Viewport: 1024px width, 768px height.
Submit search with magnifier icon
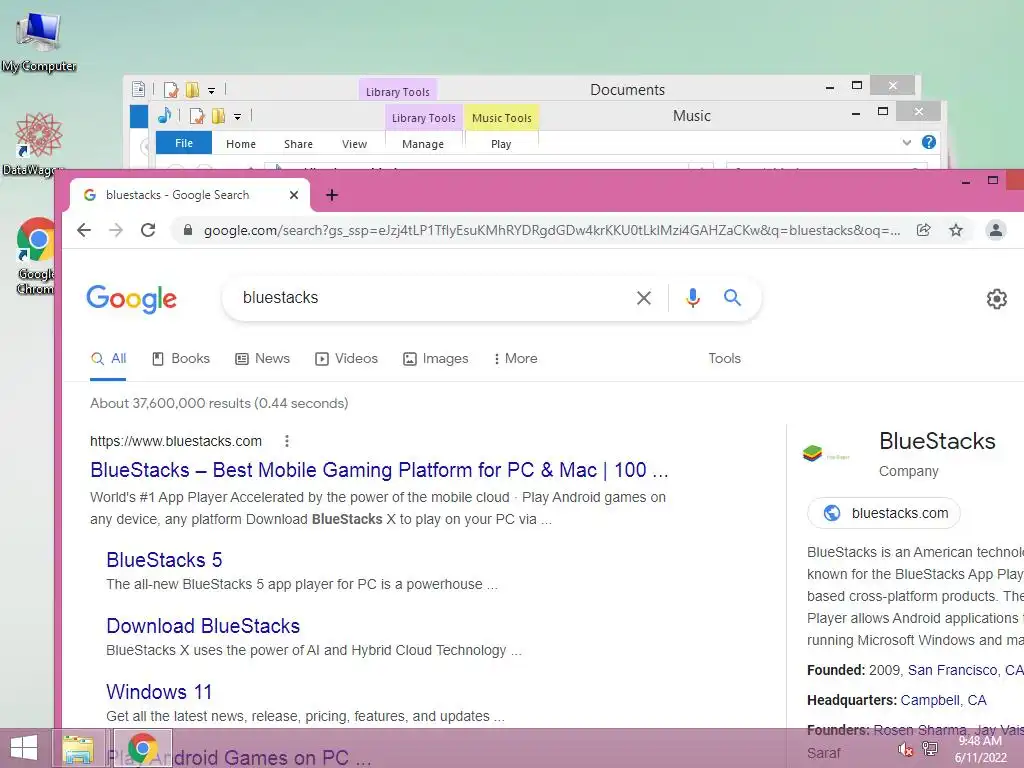(733, 298)
